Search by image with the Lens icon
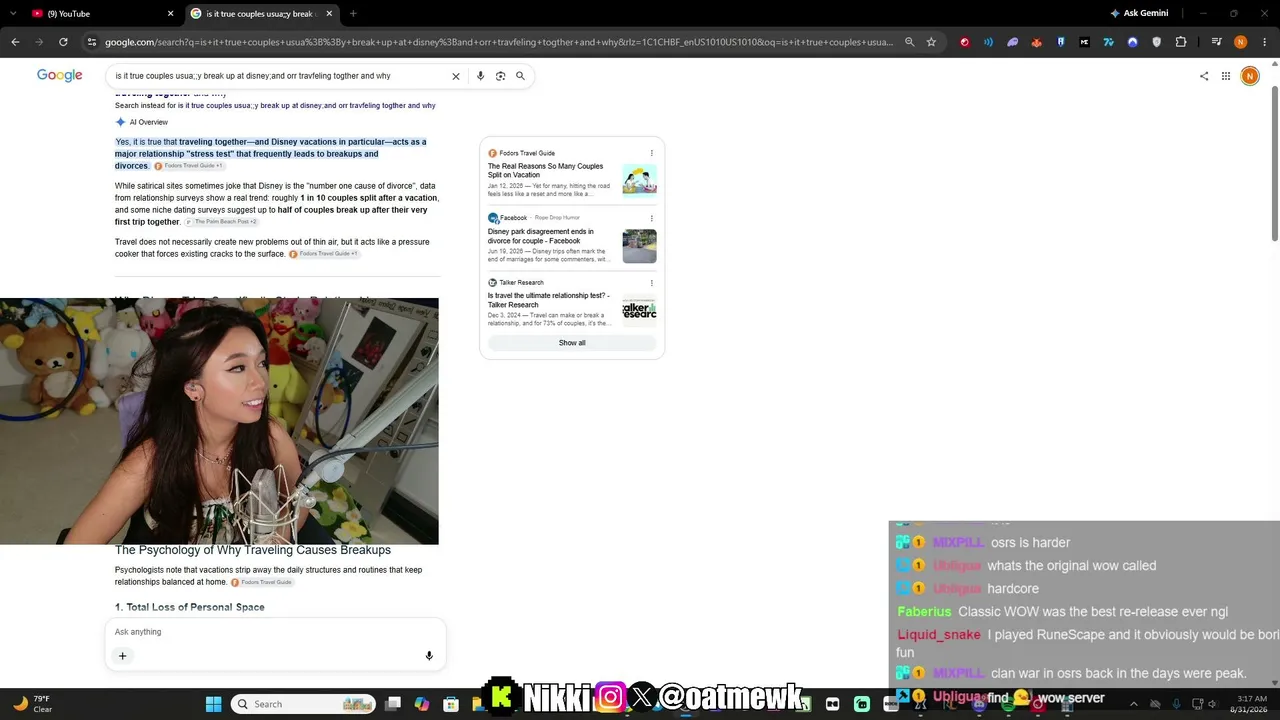 click(x=500, y=76)
